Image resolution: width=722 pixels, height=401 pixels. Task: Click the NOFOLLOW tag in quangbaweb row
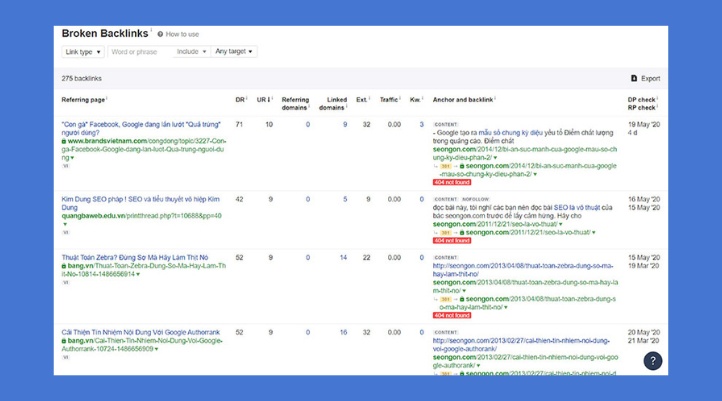(475, 199)
